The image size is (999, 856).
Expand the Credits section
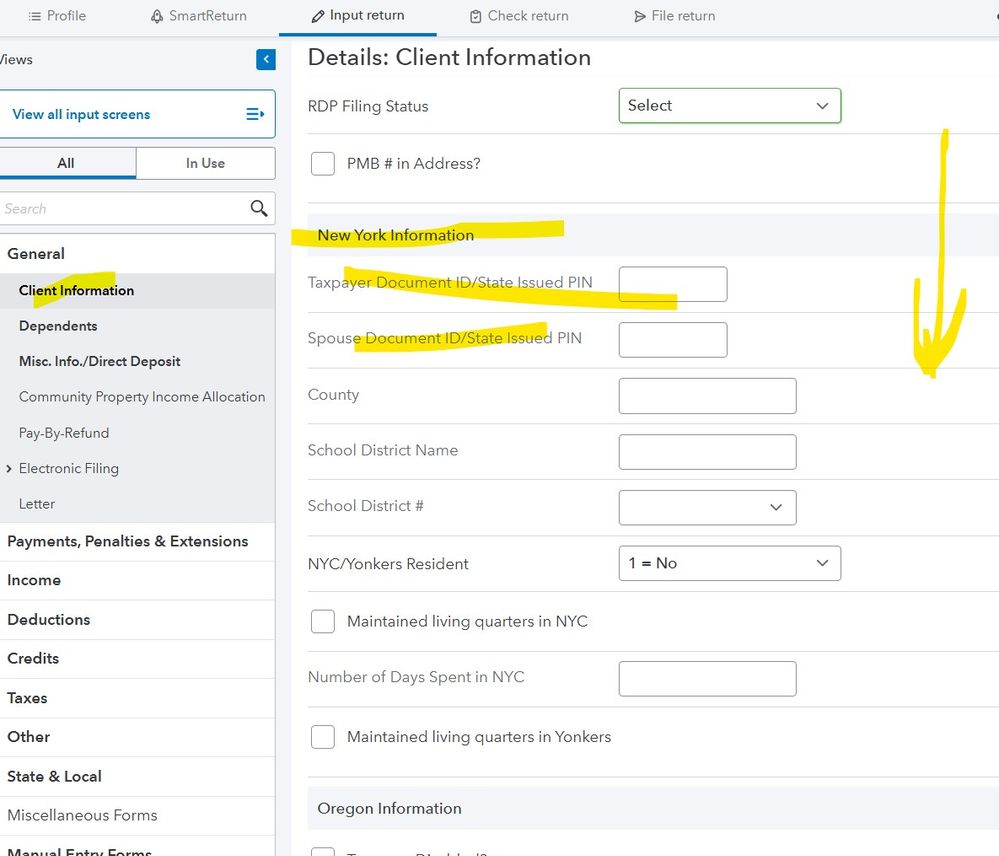(137, 659)
